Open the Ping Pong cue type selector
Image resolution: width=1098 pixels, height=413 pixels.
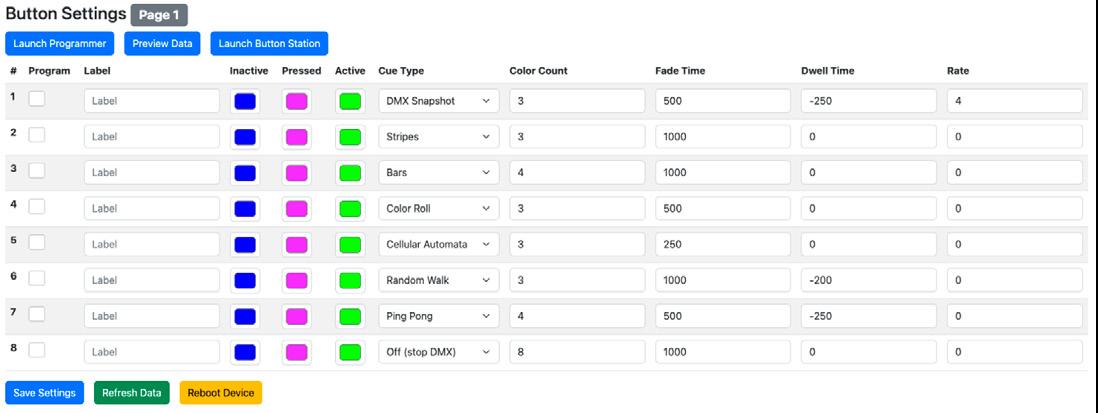pyautogui.click(x=438, y=317)
